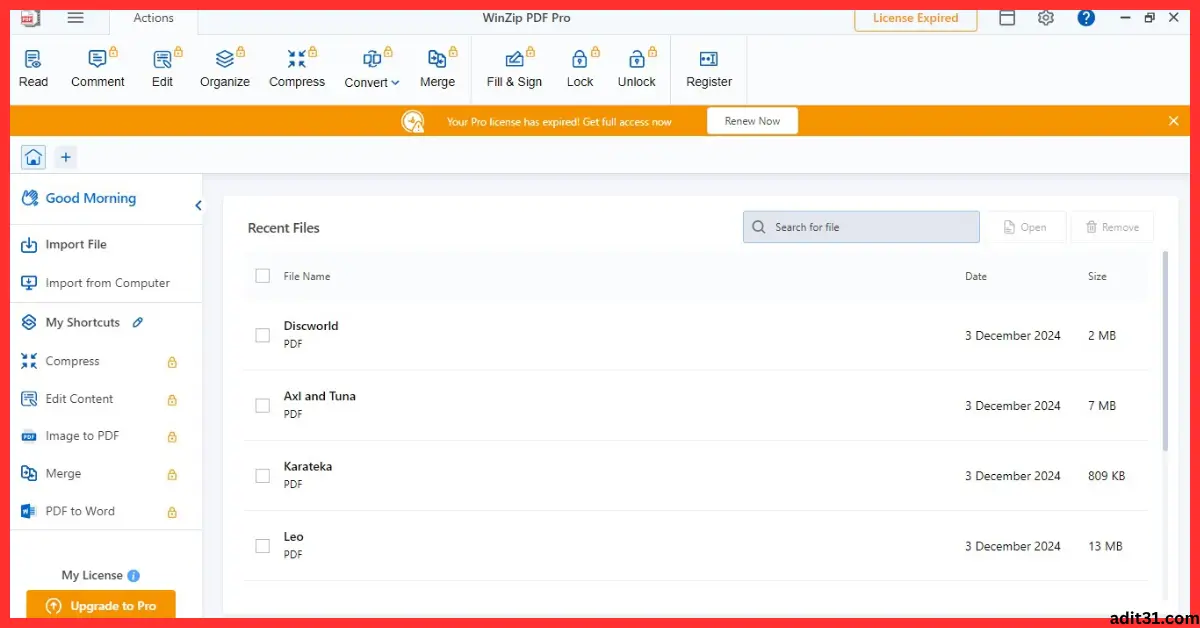Image resolution: width=1200 pixels, height=628 pixels.
Task: Add a new tab with plus button
Action: pyautogui.click(x=65, y=157)
